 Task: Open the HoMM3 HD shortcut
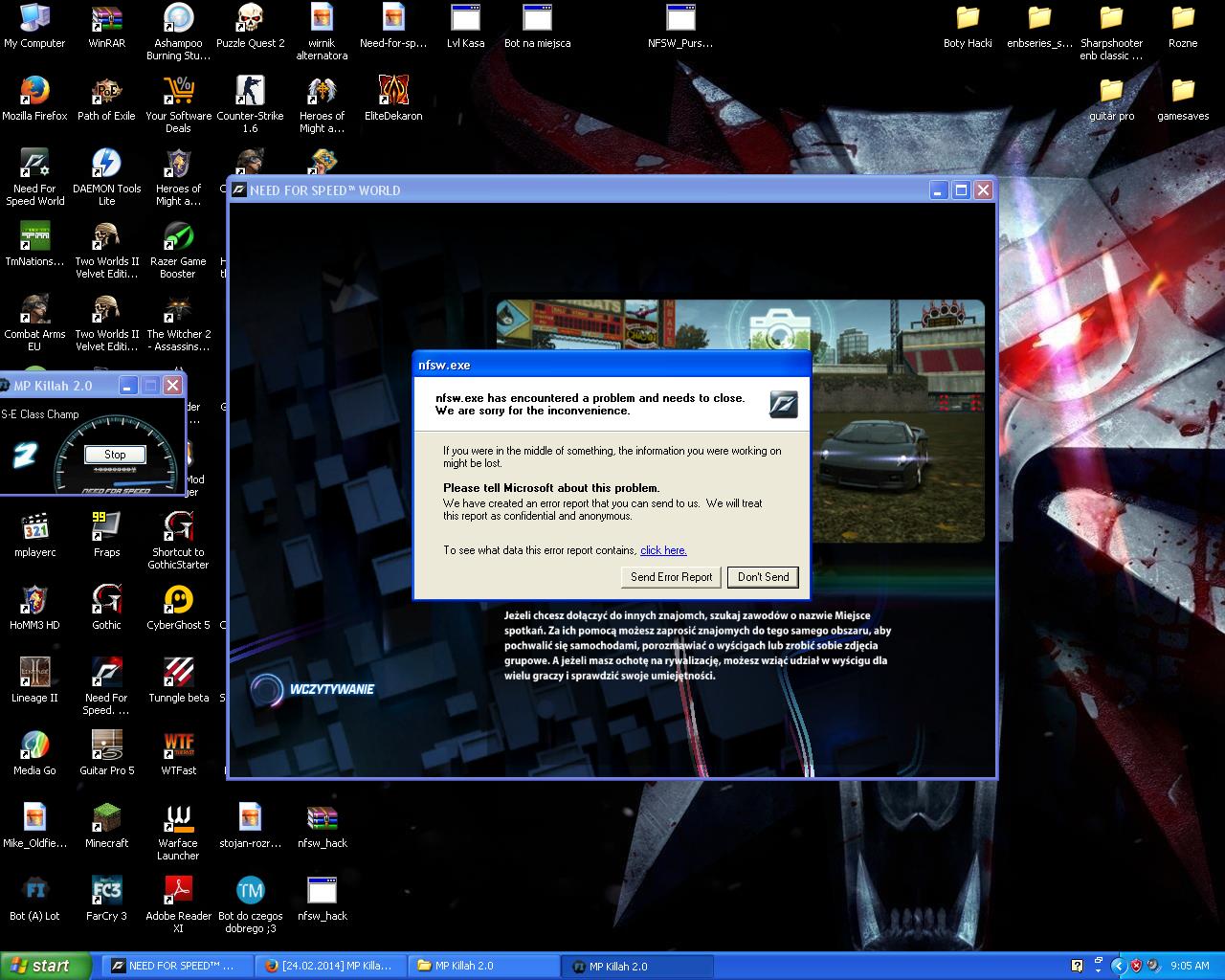coord(34,608)
